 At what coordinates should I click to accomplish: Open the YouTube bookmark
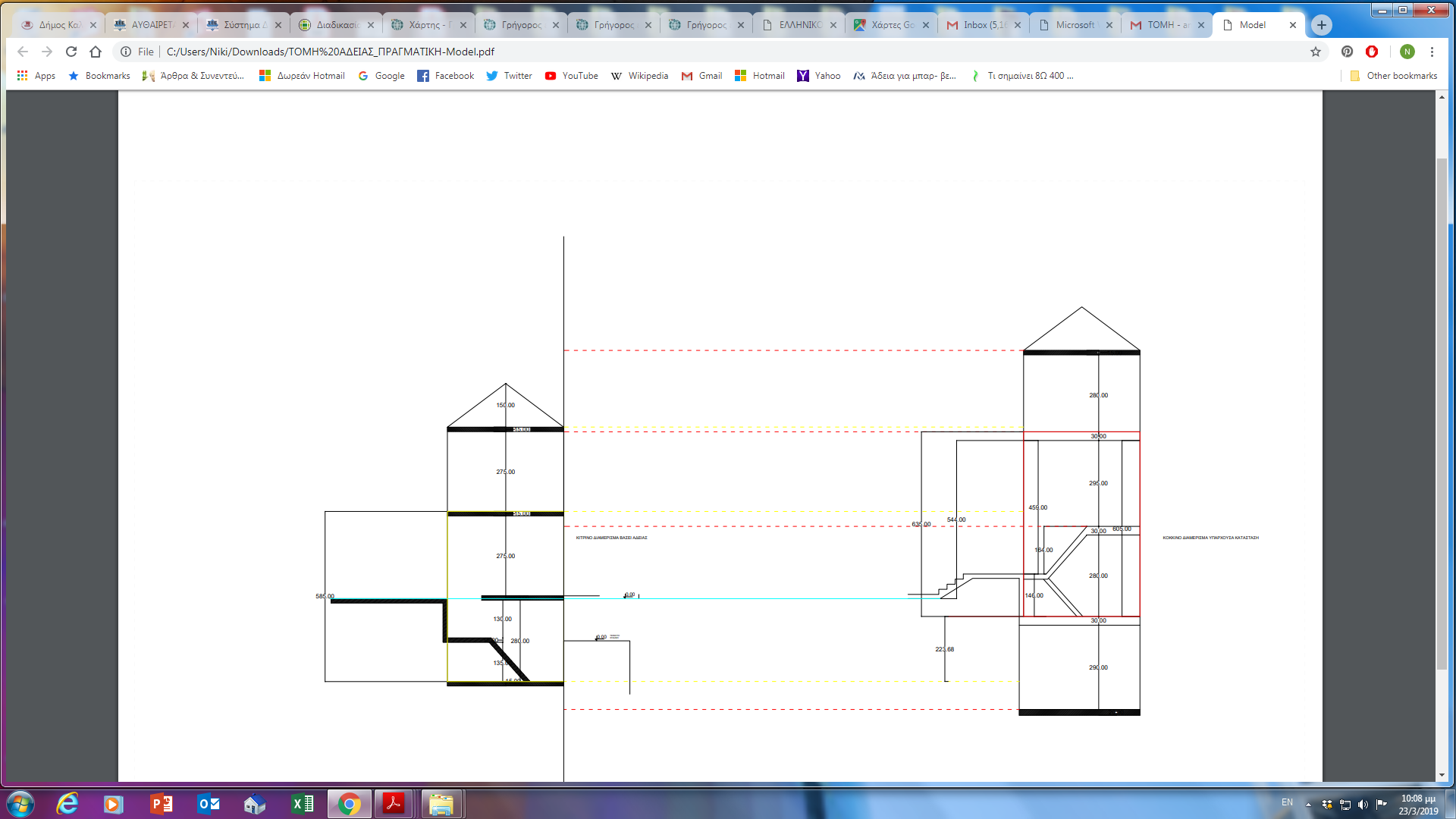pos(572,76)
